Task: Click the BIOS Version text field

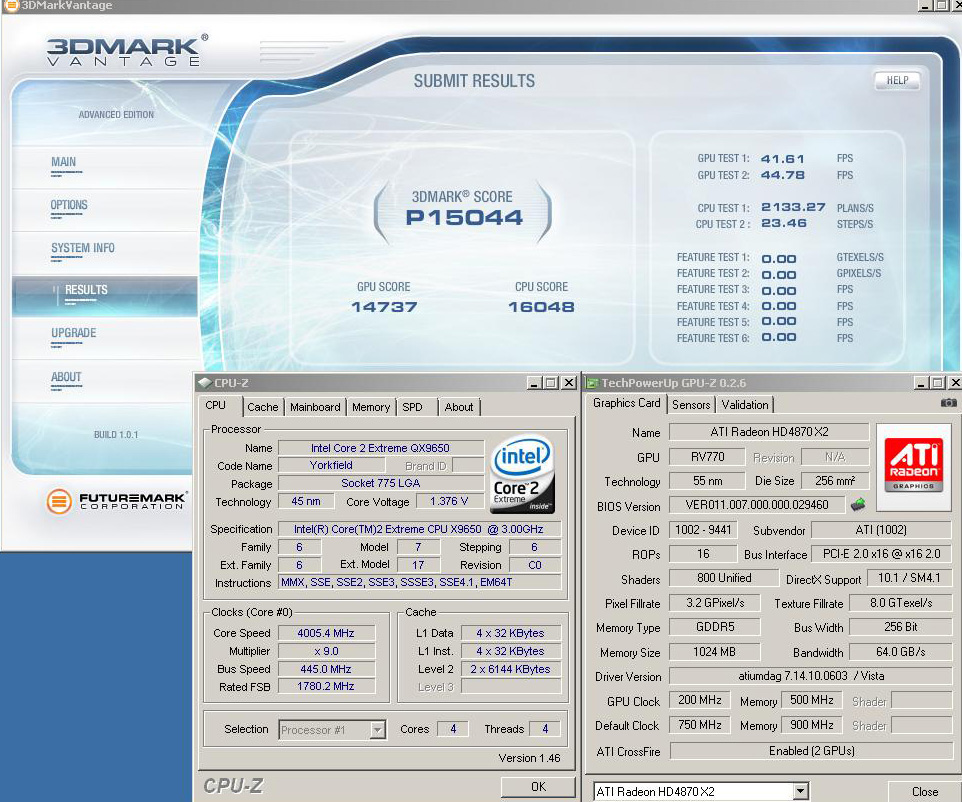Action: click(756, 506)
